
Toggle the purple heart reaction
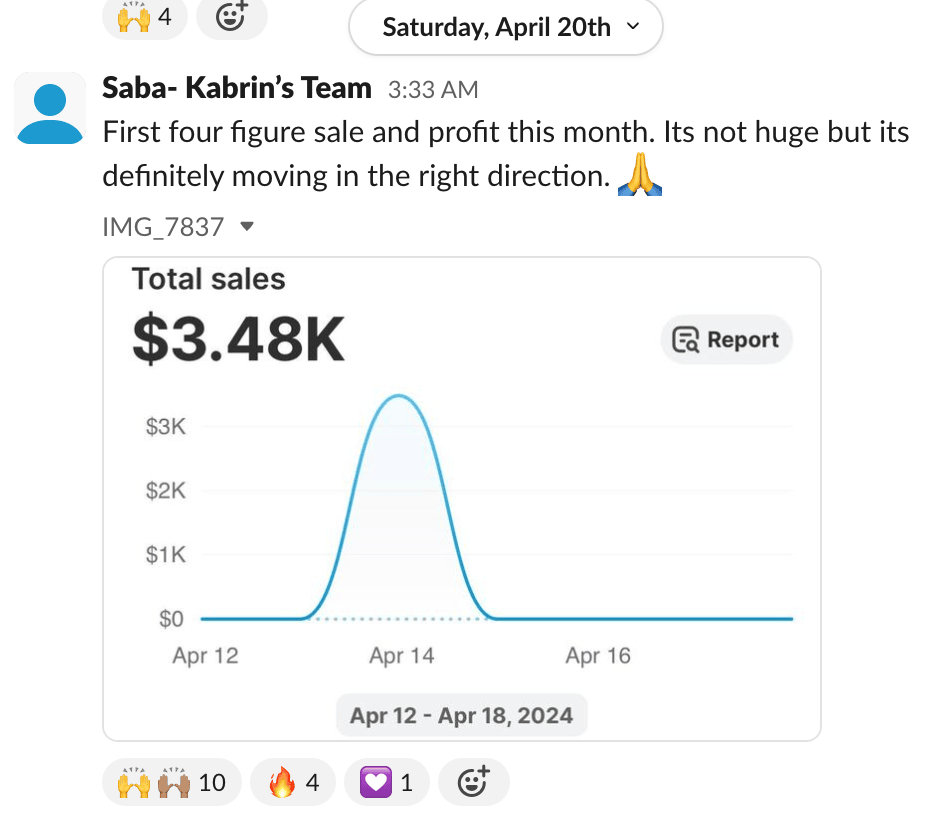click(385, 782)
